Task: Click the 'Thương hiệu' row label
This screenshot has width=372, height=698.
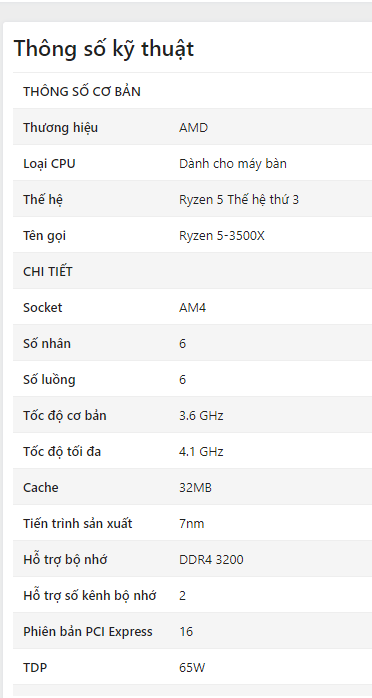Action: click(61, 128)
